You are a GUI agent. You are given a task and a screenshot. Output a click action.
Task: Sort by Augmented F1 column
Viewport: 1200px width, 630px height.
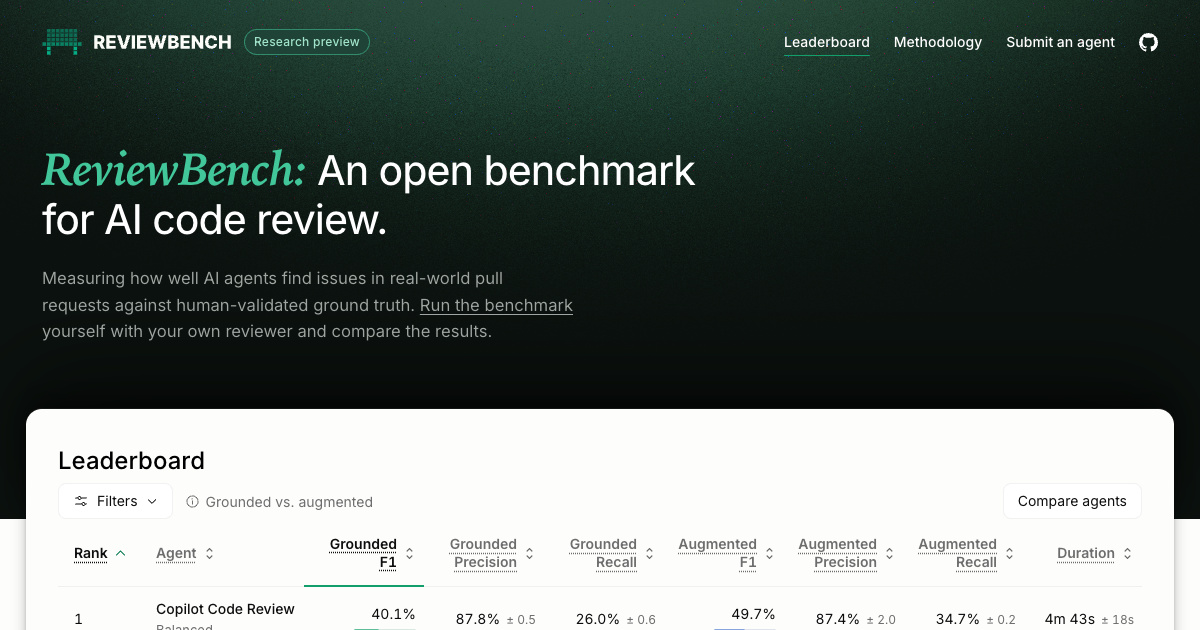tap(726, 553)
